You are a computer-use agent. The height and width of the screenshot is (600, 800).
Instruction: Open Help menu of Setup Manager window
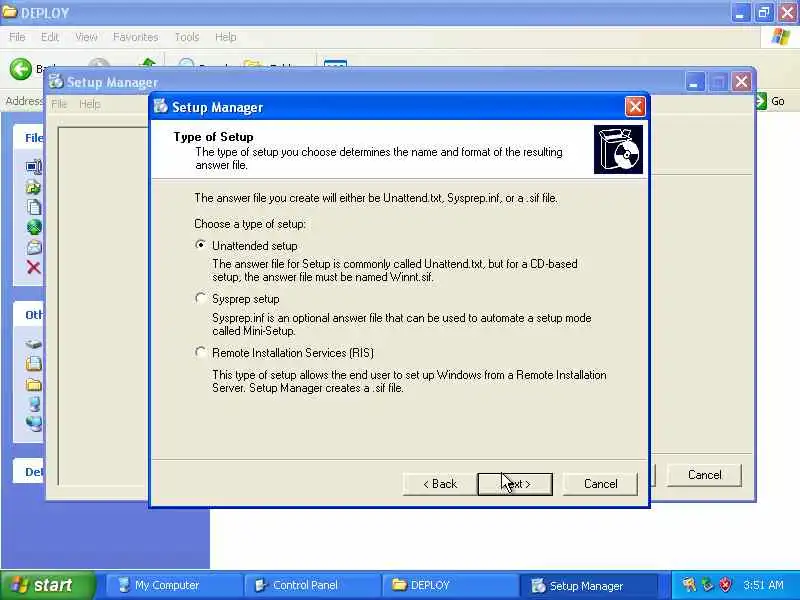coord(89,104)
